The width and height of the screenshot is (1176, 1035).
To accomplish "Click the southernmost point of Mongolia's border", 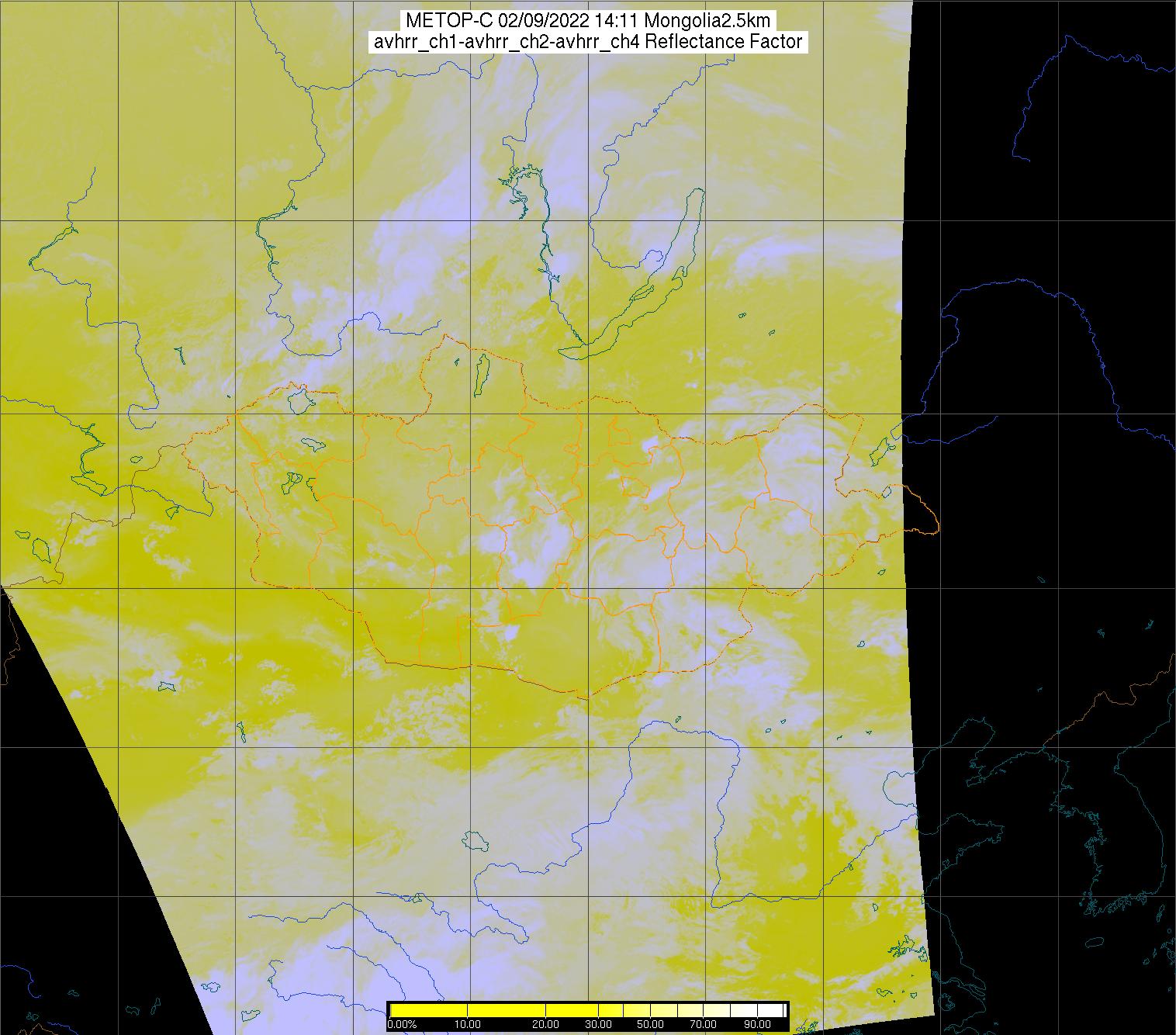I will [587, 697].
